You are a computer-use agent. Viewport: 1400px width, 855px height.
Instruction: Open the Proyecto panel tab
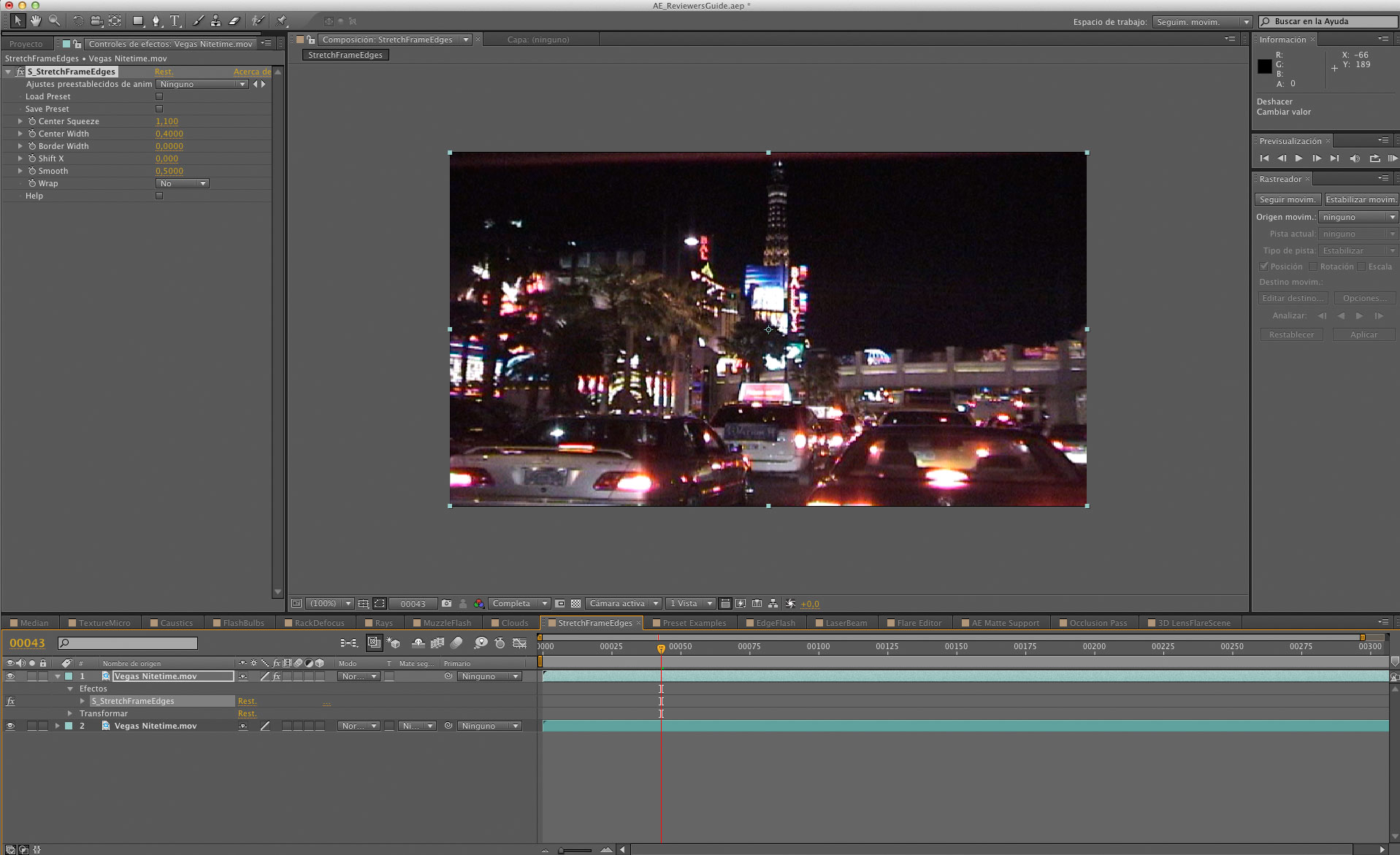[x=26, y=44]
